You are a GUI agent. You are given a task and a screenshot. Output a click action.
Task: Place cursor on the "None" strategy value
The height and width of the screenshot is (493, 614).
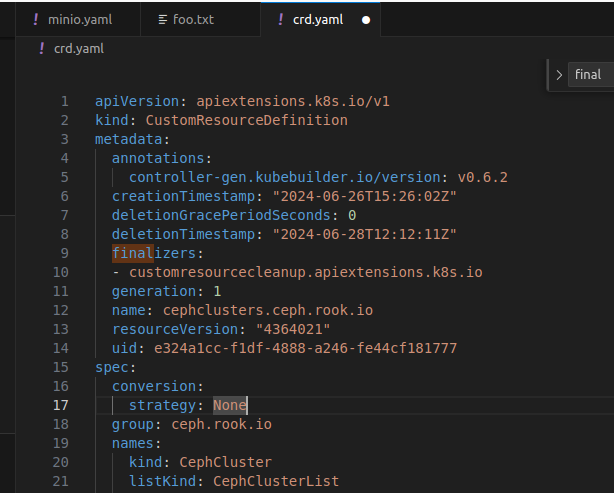point(229,405)
